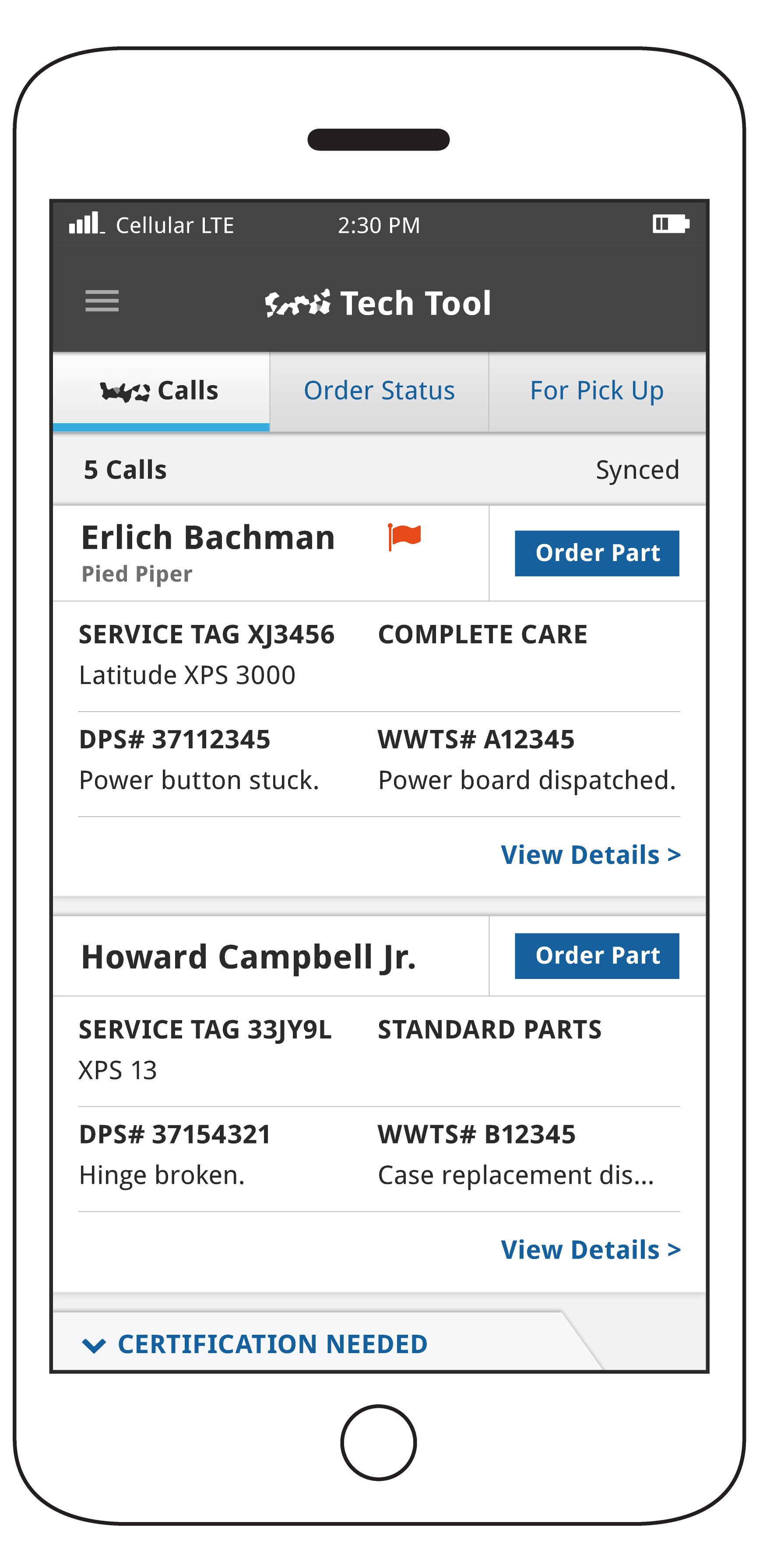This screenshot has height=1568, width=770.
Task: Switch to the Order Status tab
Action: (x=379, y=391)
